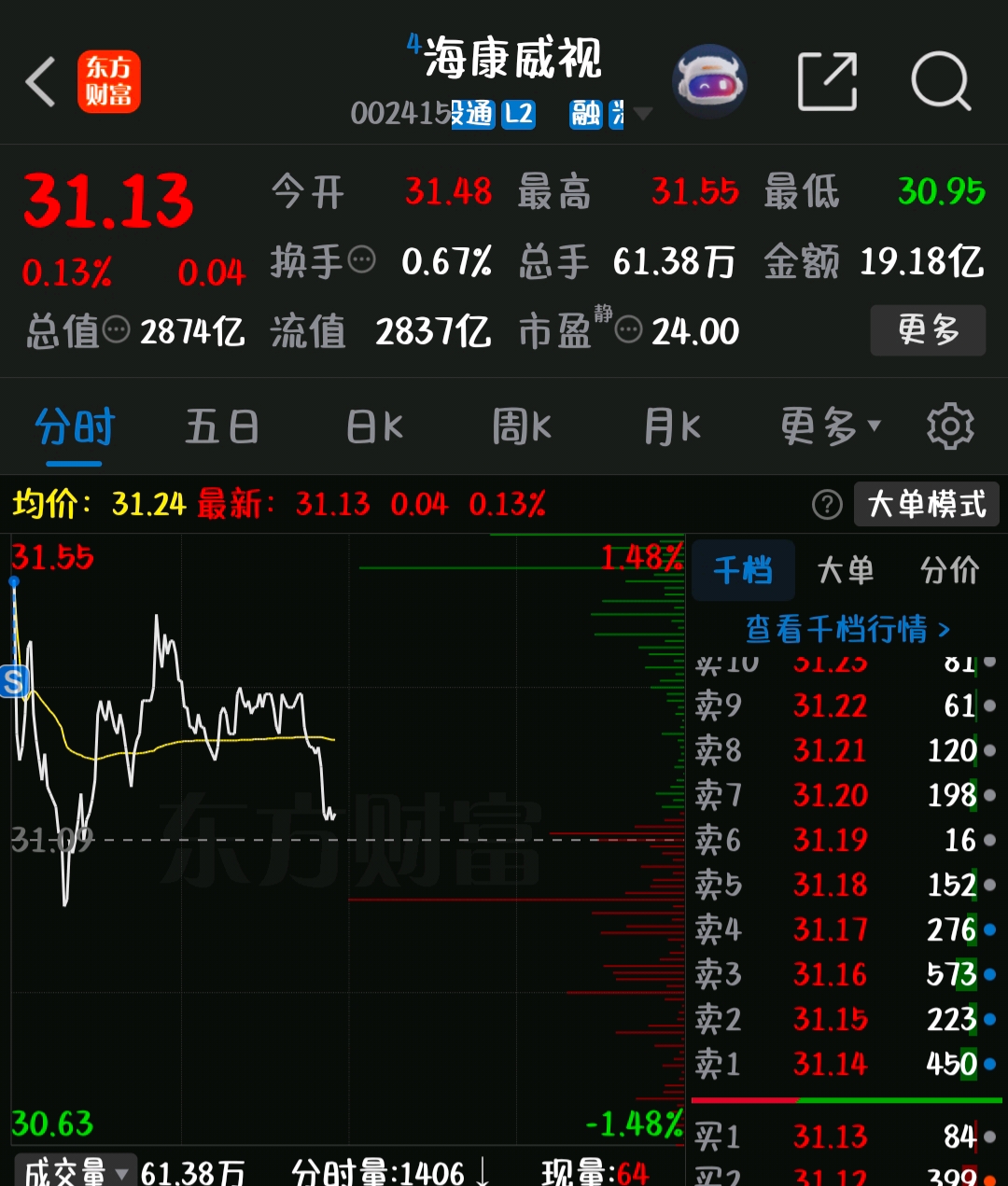Open the search magnifier icon
This screenshot has width=1008, height=1186.
point(941,82)
